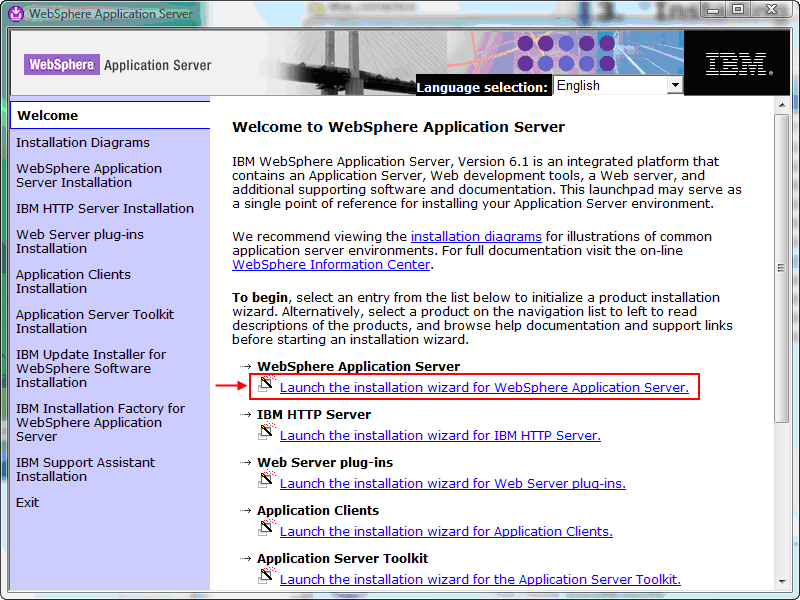Click the scrollbar down arrow
The height and width of the screenshot is (600, 800).
pyautogui.click(x=782, y=582)
